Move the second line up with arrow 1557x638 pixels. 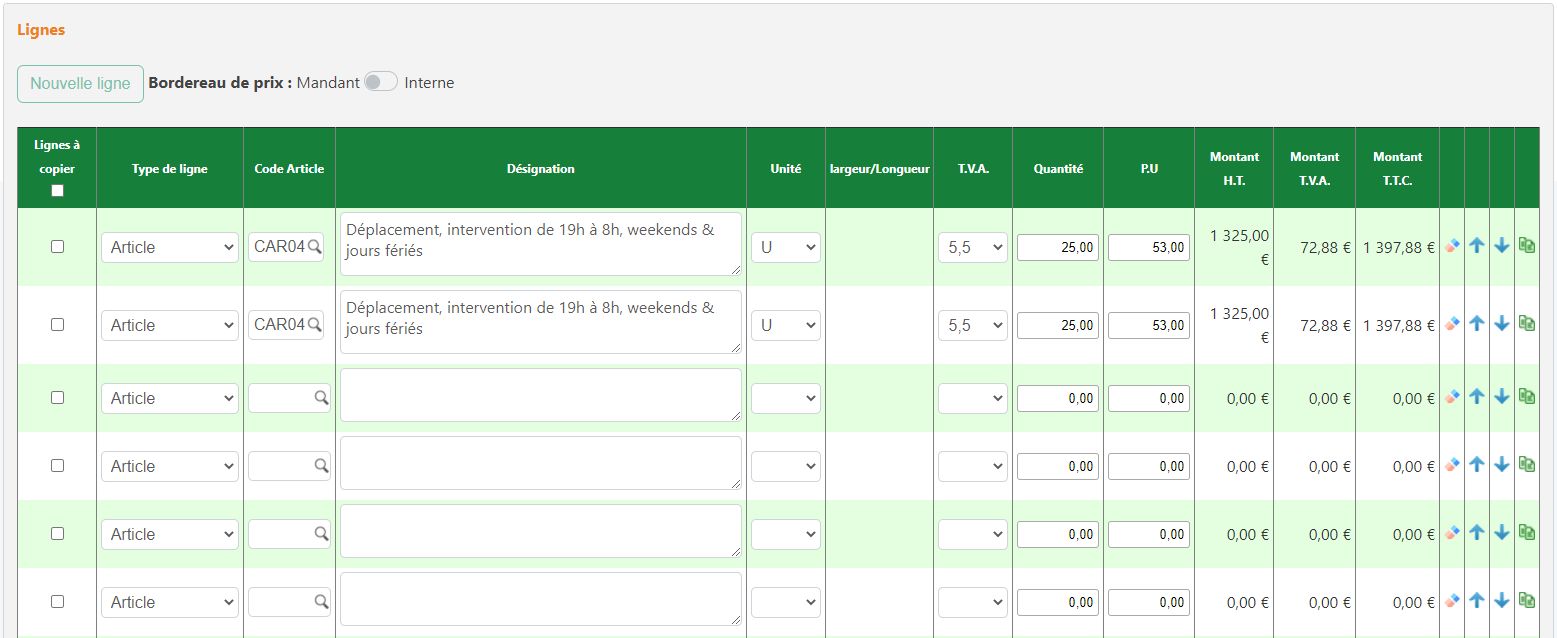pyautogui.click(x=1477, y=324)
